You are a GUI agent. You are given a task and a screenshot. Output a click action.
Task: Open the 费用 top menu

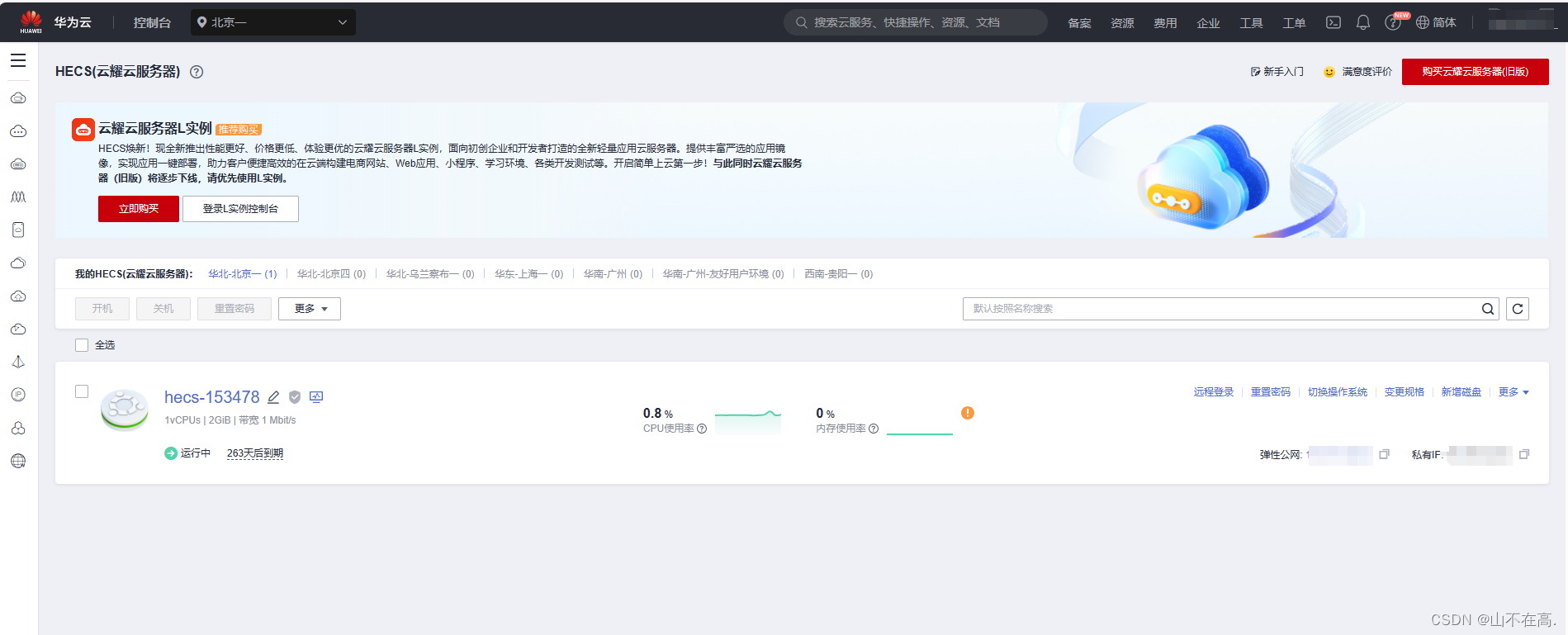coord(1165,23)
